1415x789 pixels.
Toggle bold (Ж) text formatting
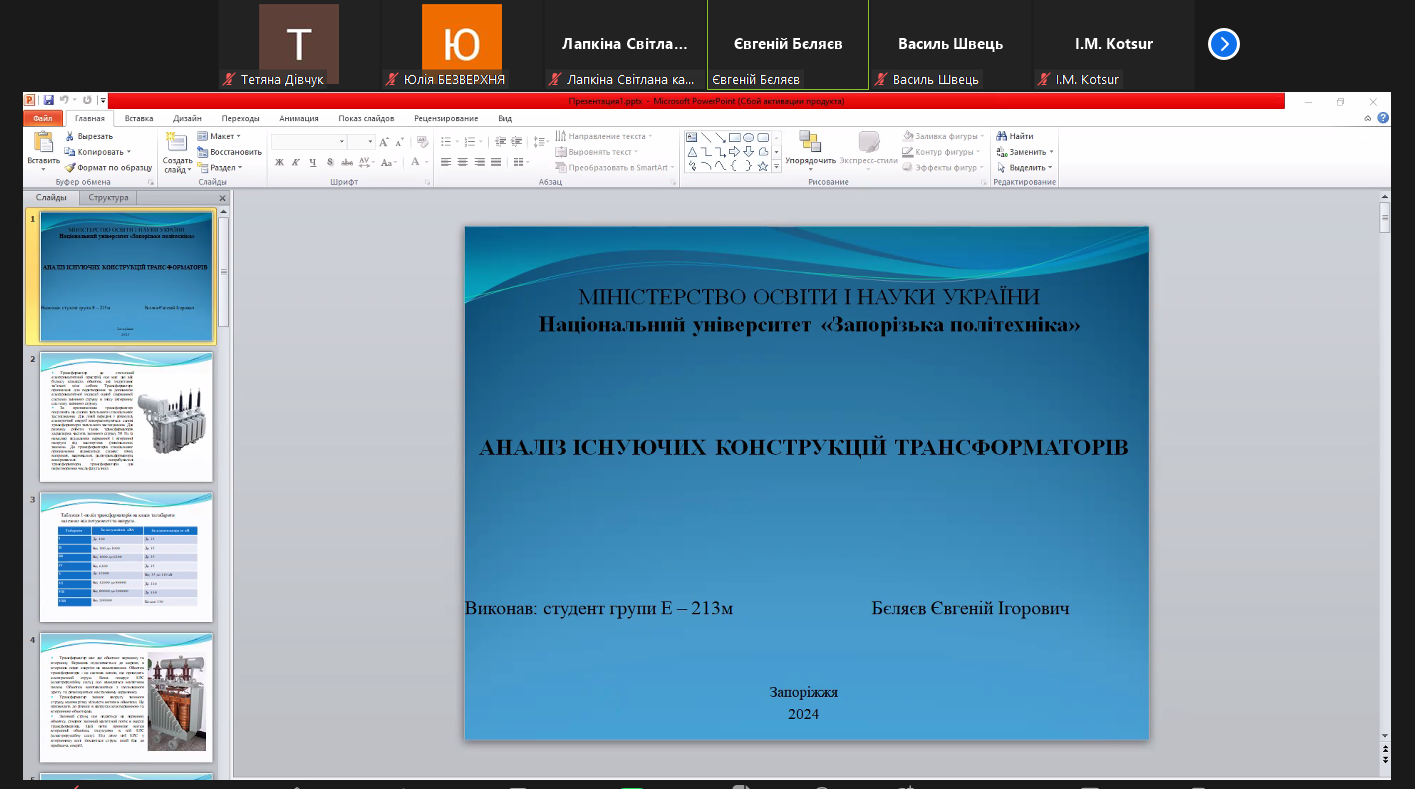pyautogui.click(x=280, y=162)
